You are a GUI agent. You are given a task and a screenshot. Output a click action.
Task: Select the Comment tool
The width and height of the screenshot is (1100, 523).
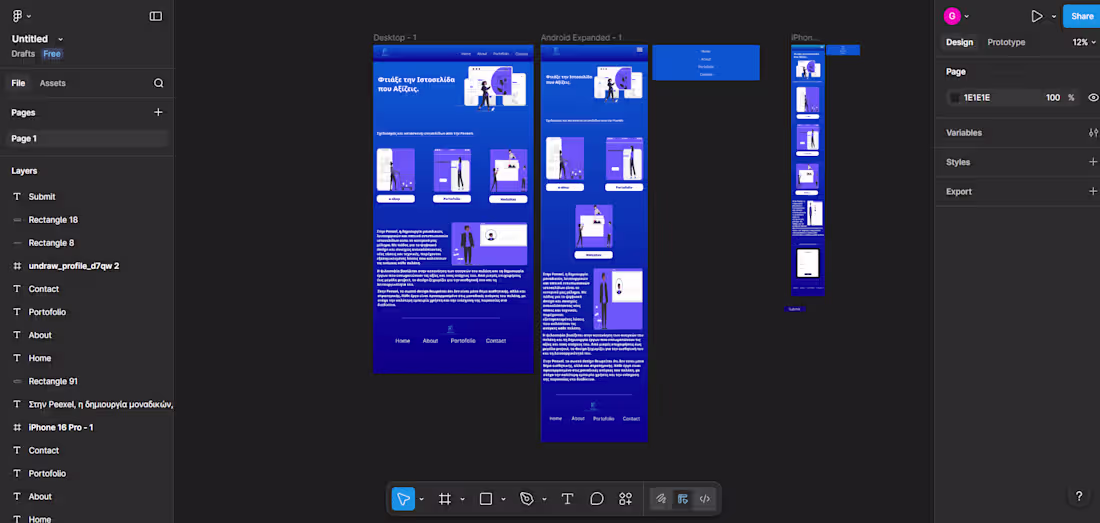pos(597,499)
